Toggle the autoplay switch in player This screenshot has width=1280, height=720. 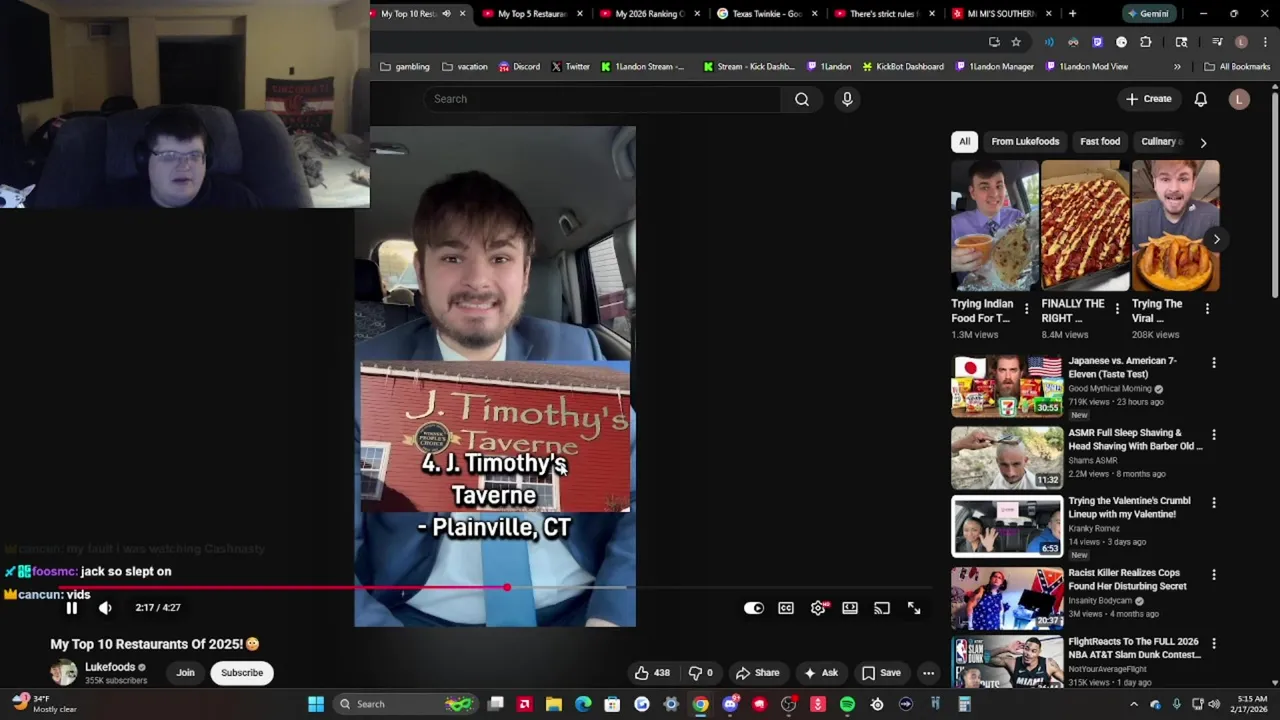(x=754, y=608)
